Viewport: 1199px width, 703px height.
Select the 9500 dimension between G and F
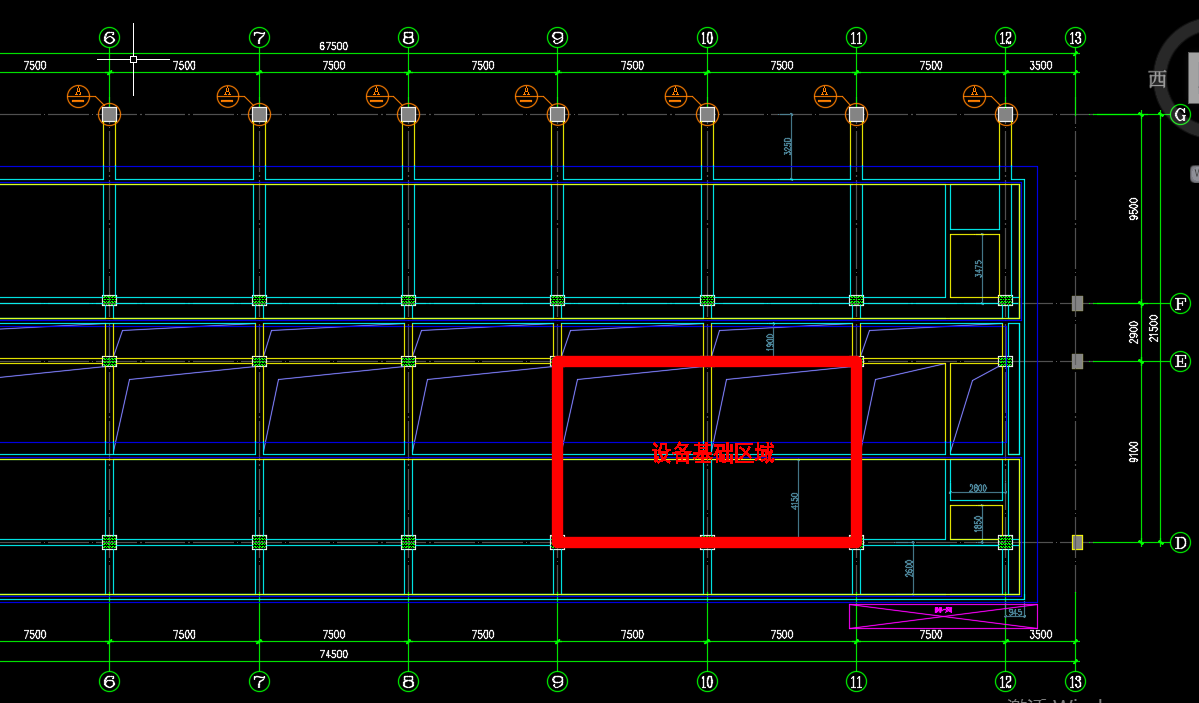point(1133,209)
